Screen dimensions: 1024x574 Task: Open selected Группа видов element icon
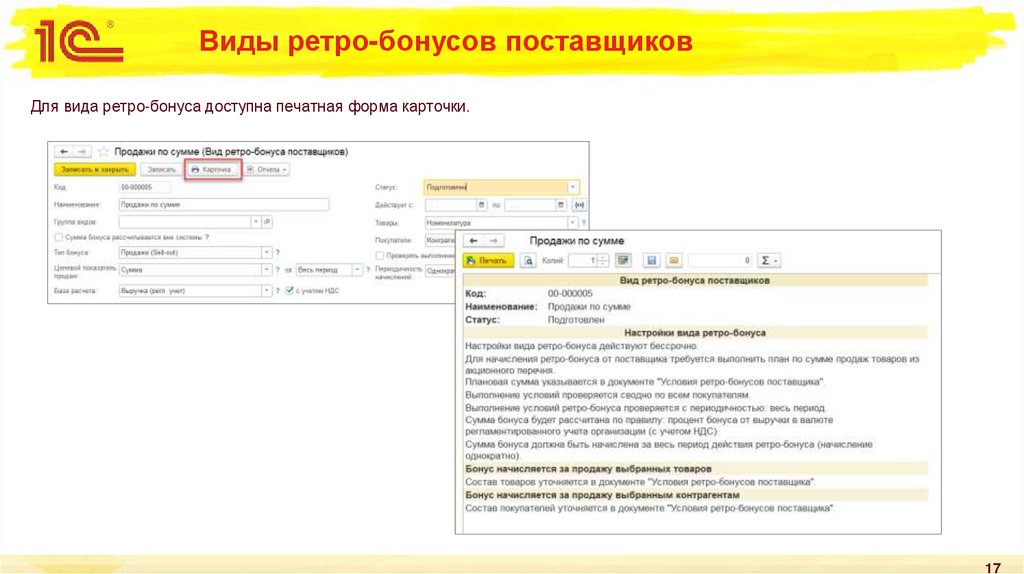[x=267, y=222]
